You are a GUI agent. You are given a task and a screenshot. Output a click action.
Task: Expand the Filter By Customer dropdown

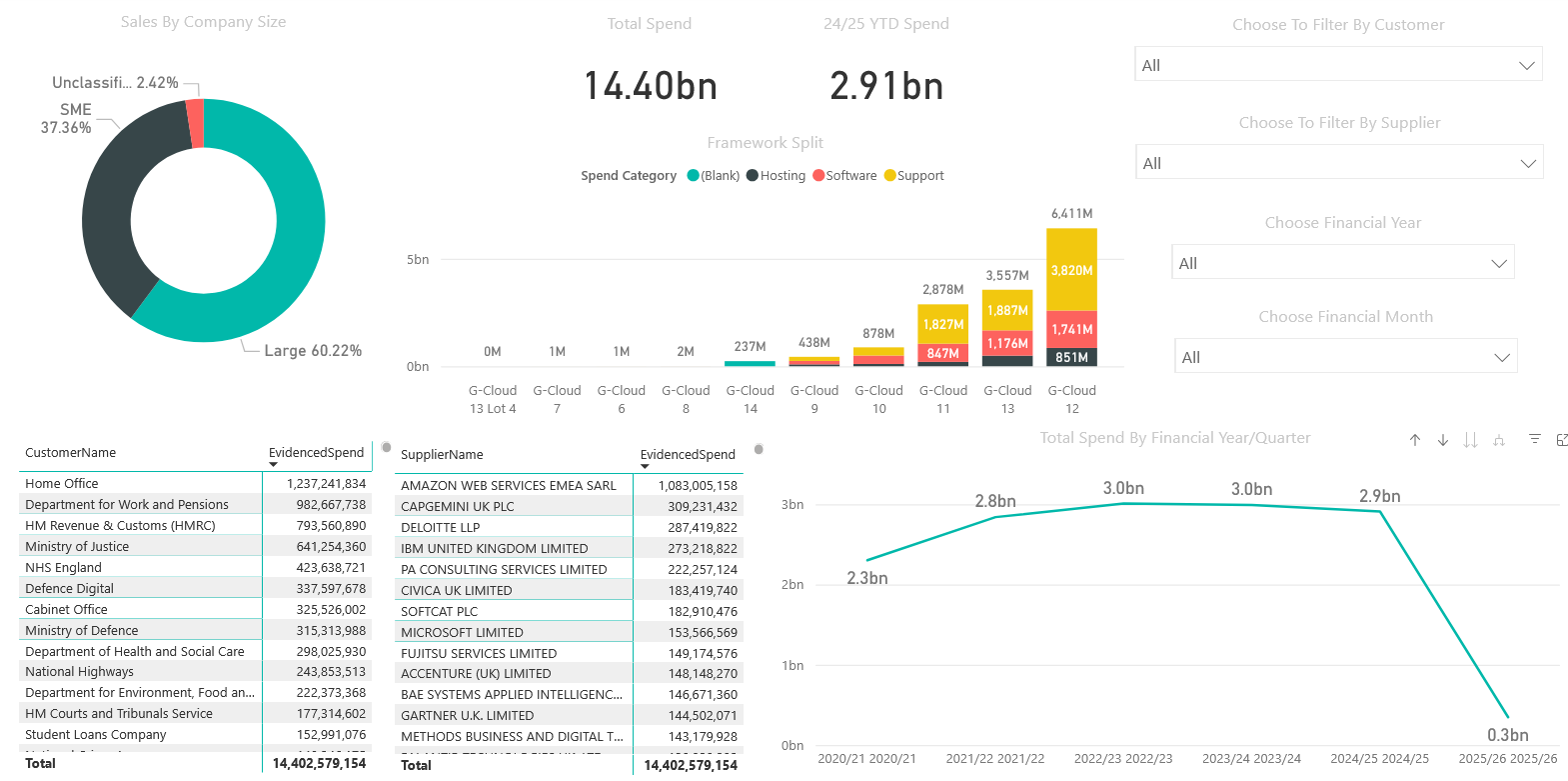pyautogui.click(x=1526, y=66)
